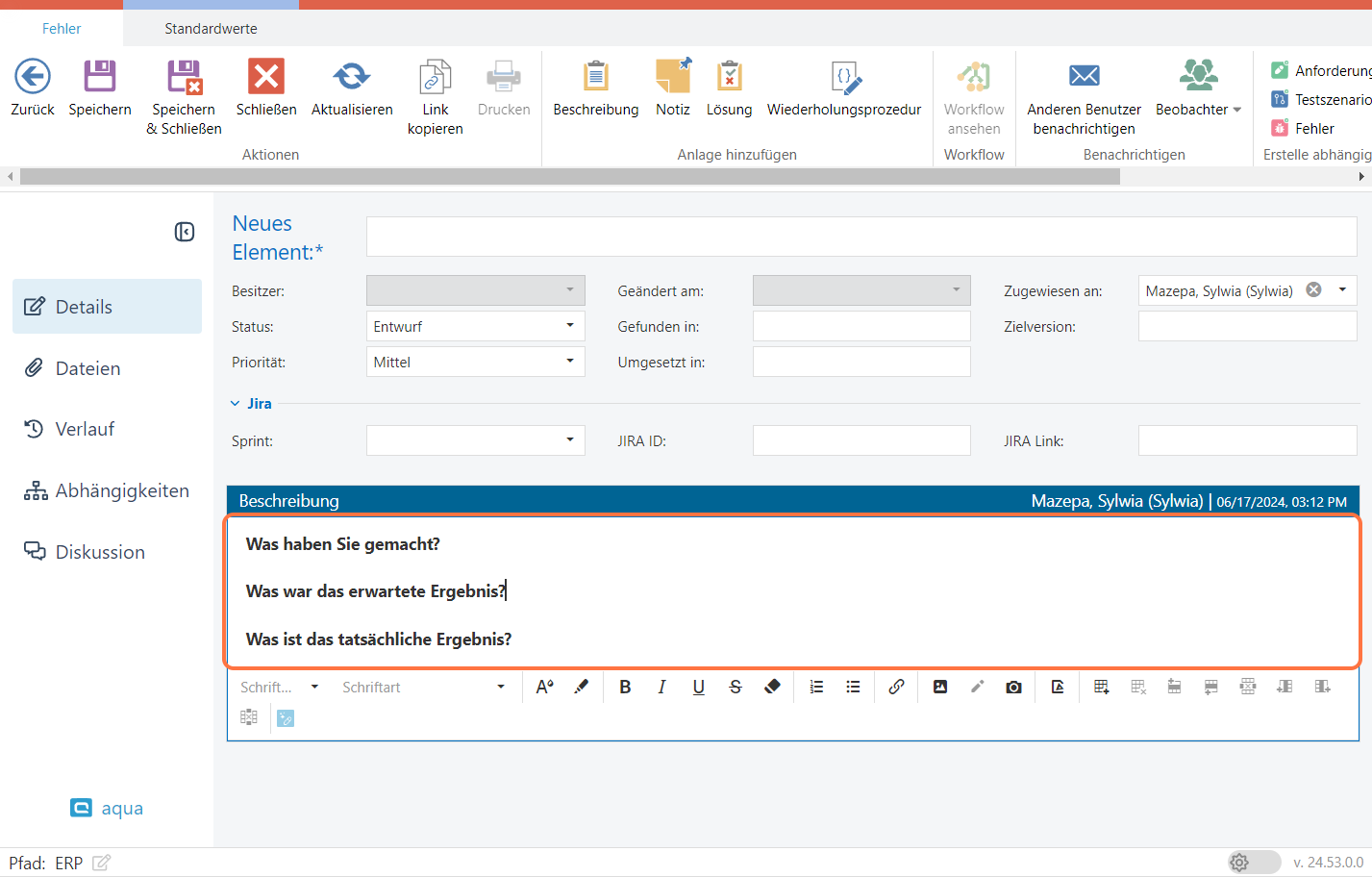Click the camera screenshot icon
This screenshot has width=1372, height=877.
point(1013,687)
